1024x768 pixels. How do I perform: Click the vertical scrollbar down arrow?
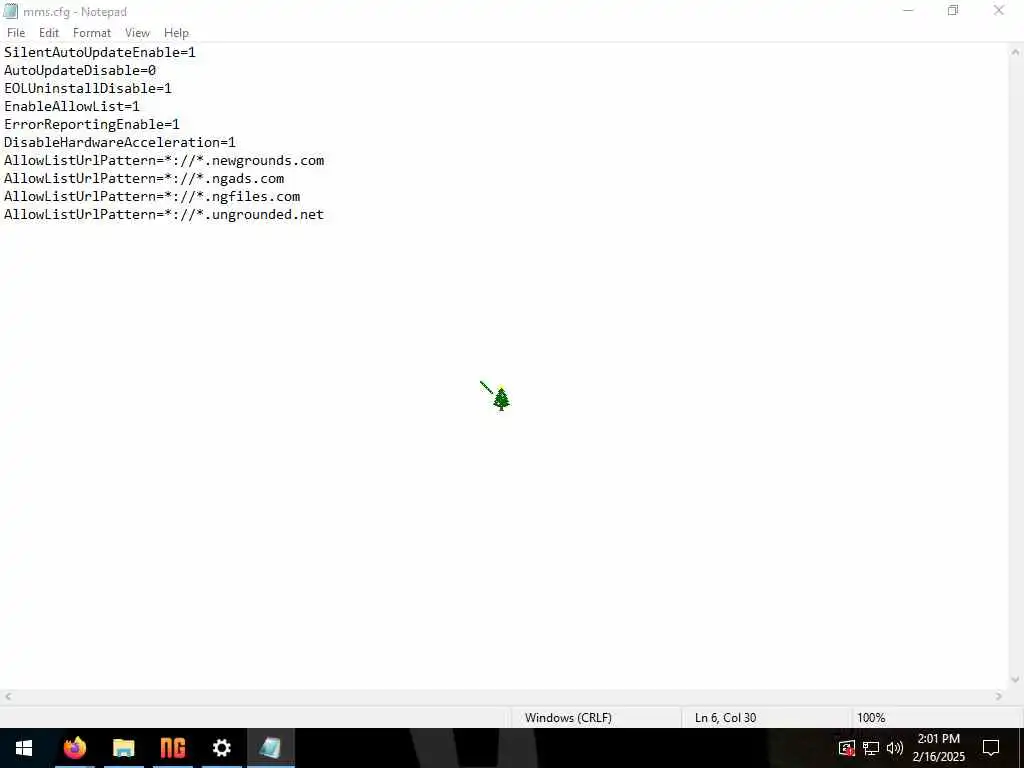(x=1016, y=680)
